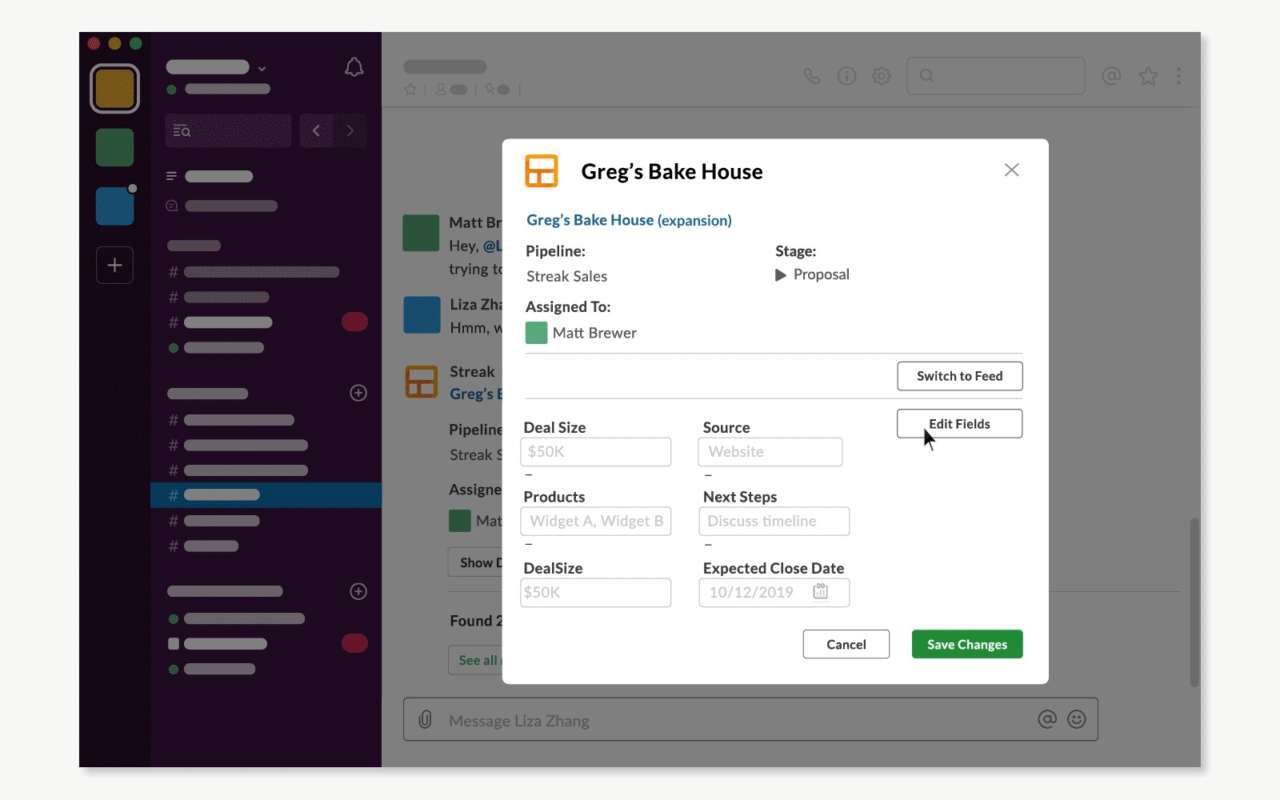Switch to the green workspace
Image resolution: width=1280 pixels, height=800 pixels.
coord(115,148)
